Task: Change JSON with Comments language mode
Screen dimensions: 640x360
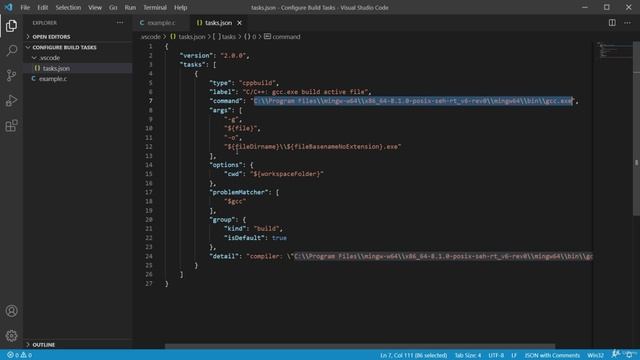Action: pos(552,355)
